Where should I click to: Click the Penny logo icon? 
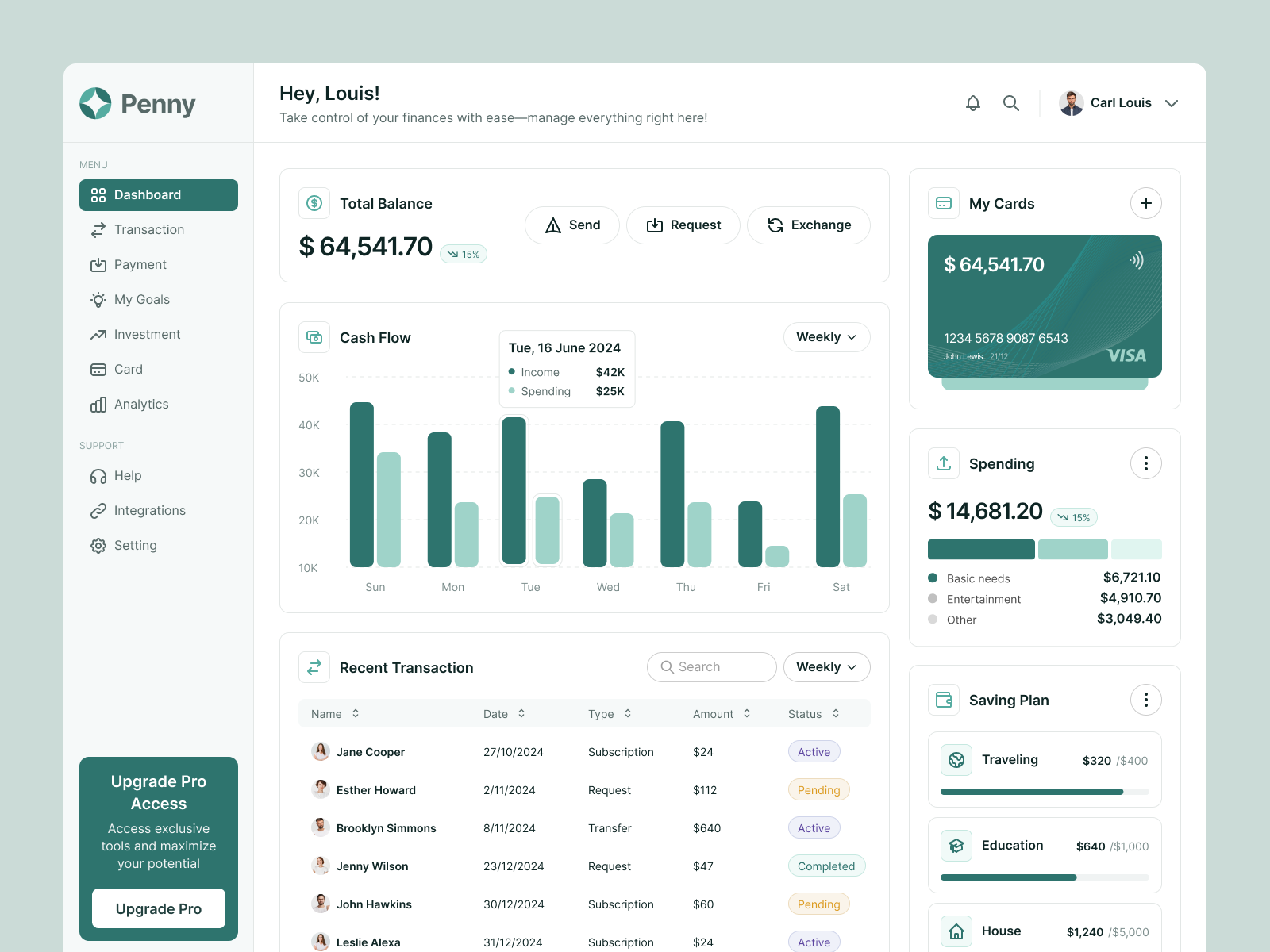tap(94, 103)
